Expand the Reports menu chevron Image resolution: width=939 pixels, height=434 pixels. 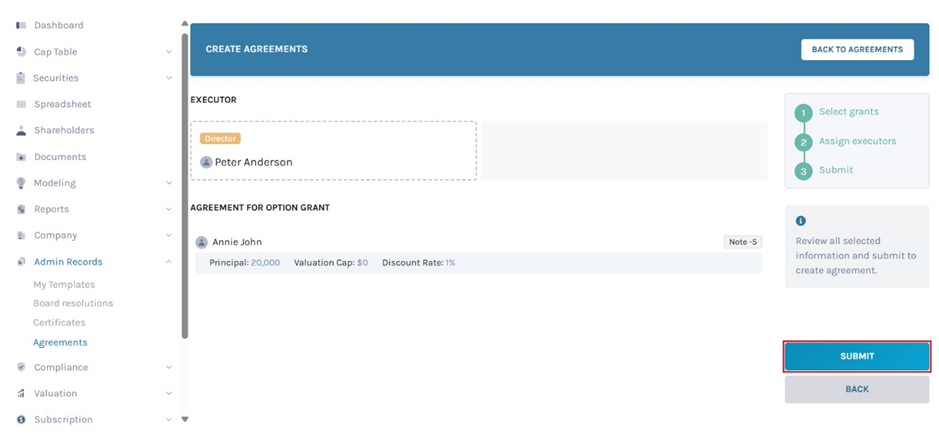click(x=169, y=209)
